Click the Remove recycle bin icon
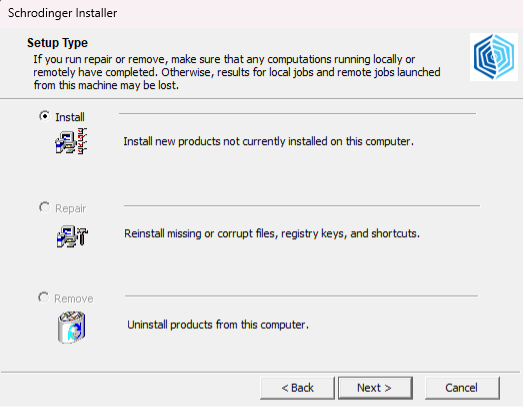The width and height of the screenshot is (524, 408). (72, 327)
